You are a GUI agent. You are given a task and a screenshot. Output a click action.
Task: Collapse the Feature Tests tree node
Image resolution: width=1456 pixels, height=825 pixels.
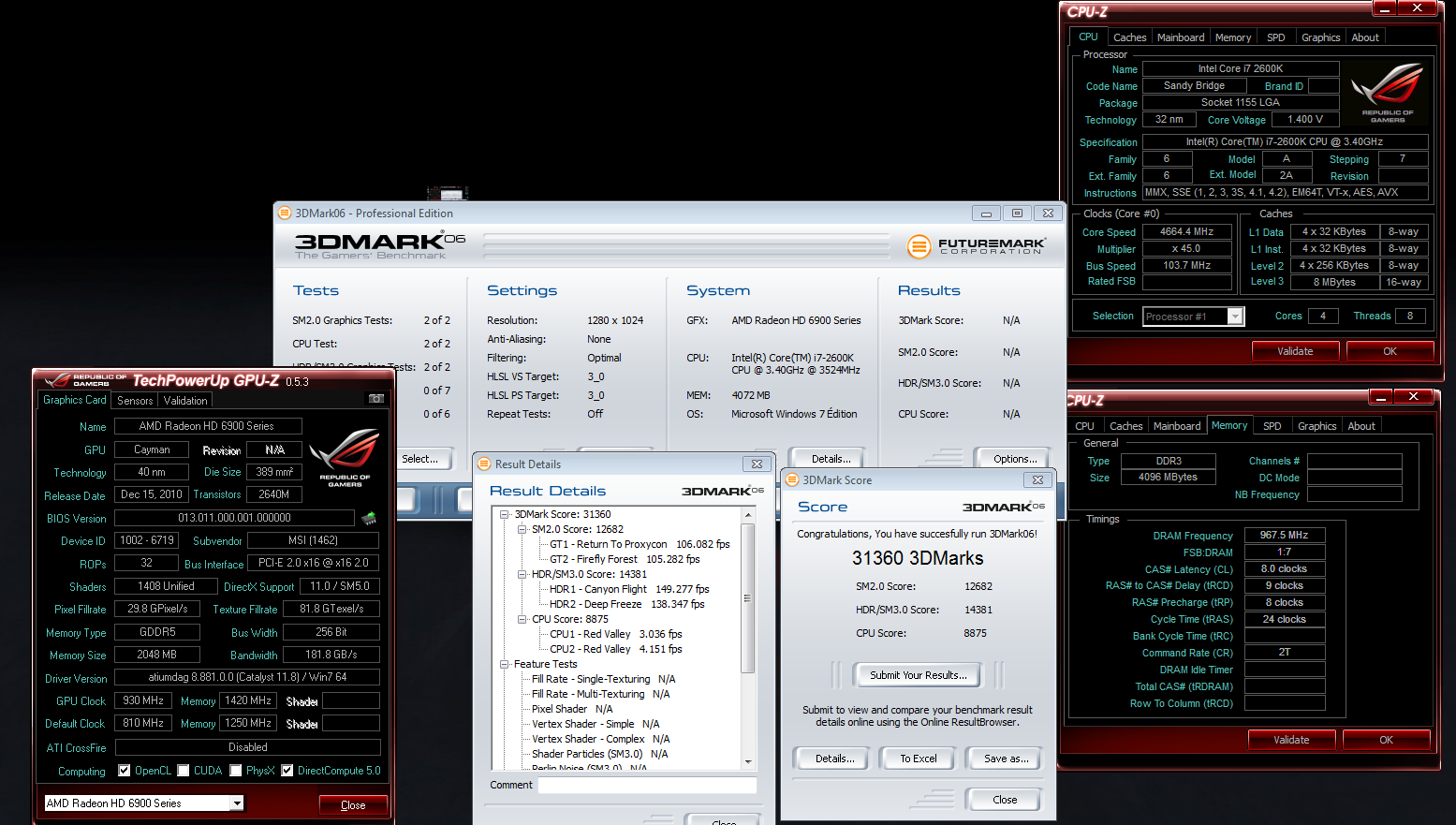(505, 664)
